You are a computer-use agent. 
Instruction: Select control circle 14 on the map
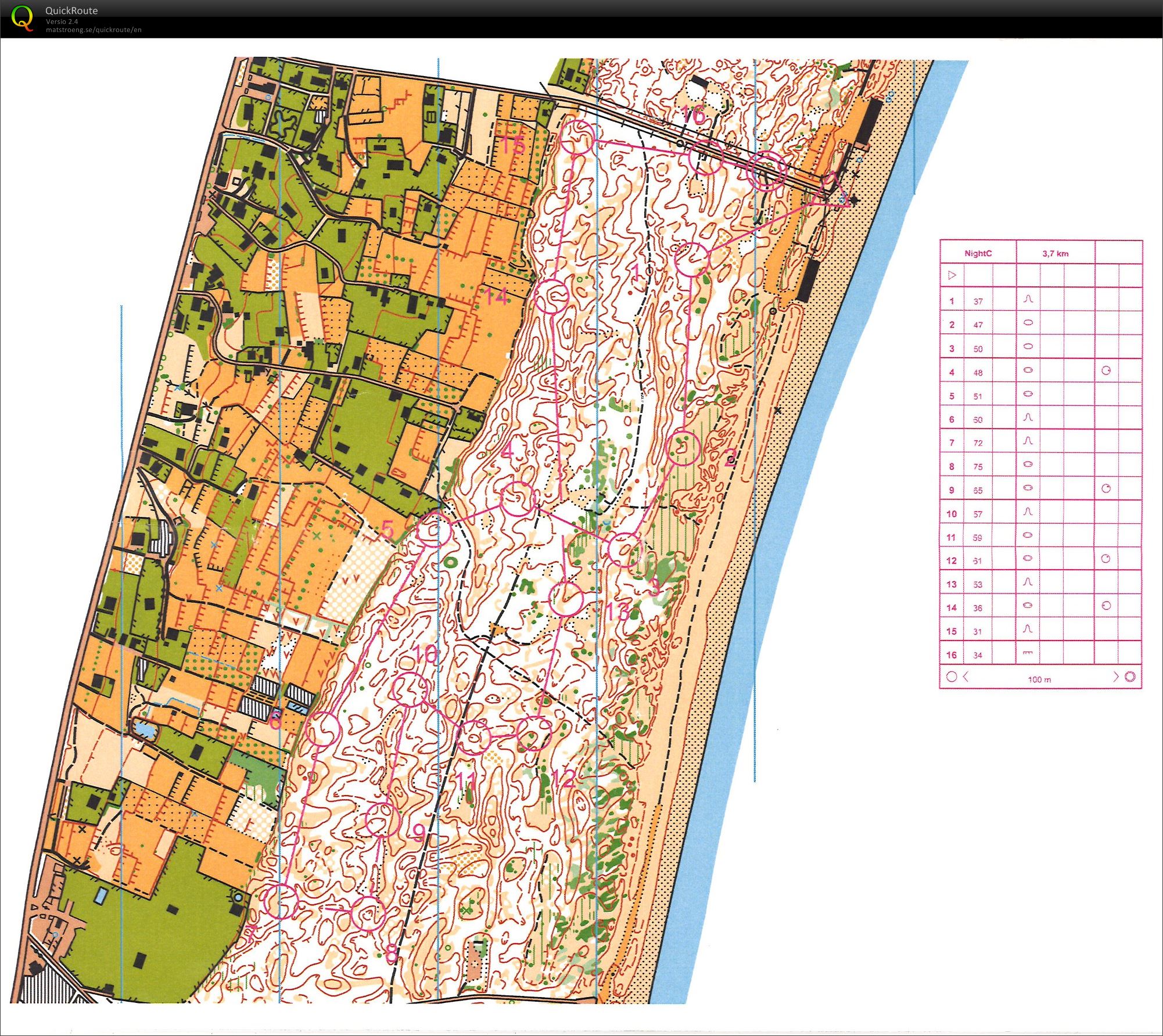click(551, 296)
